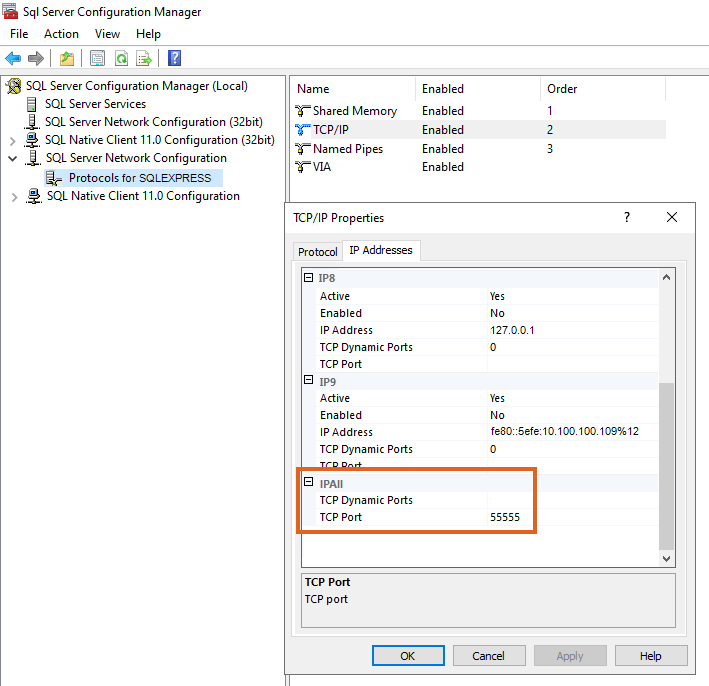Collapse the IP8 section
The image size is (709, 686).
tap(308, 278)
